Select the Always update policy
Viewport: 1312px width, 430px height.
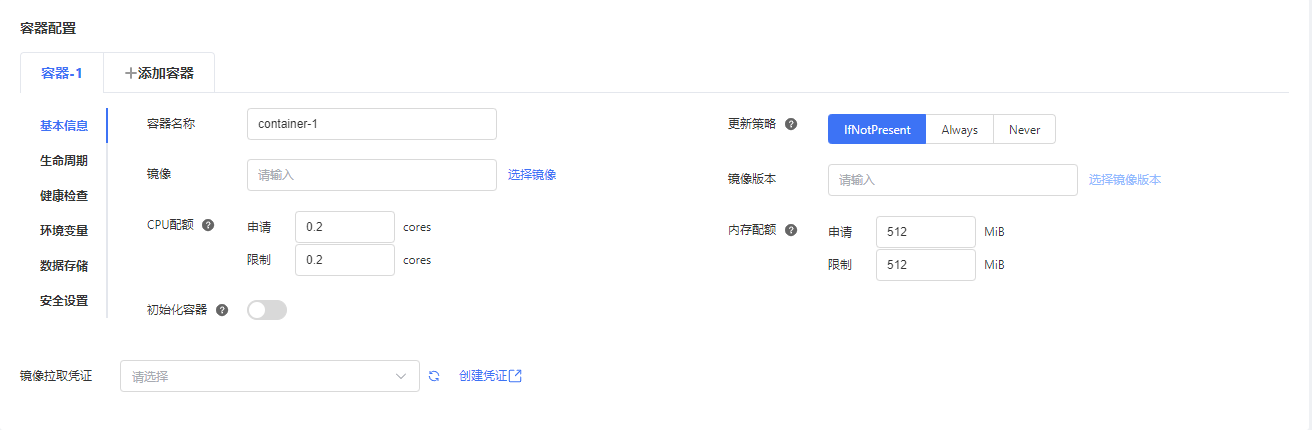coord(959,130)
